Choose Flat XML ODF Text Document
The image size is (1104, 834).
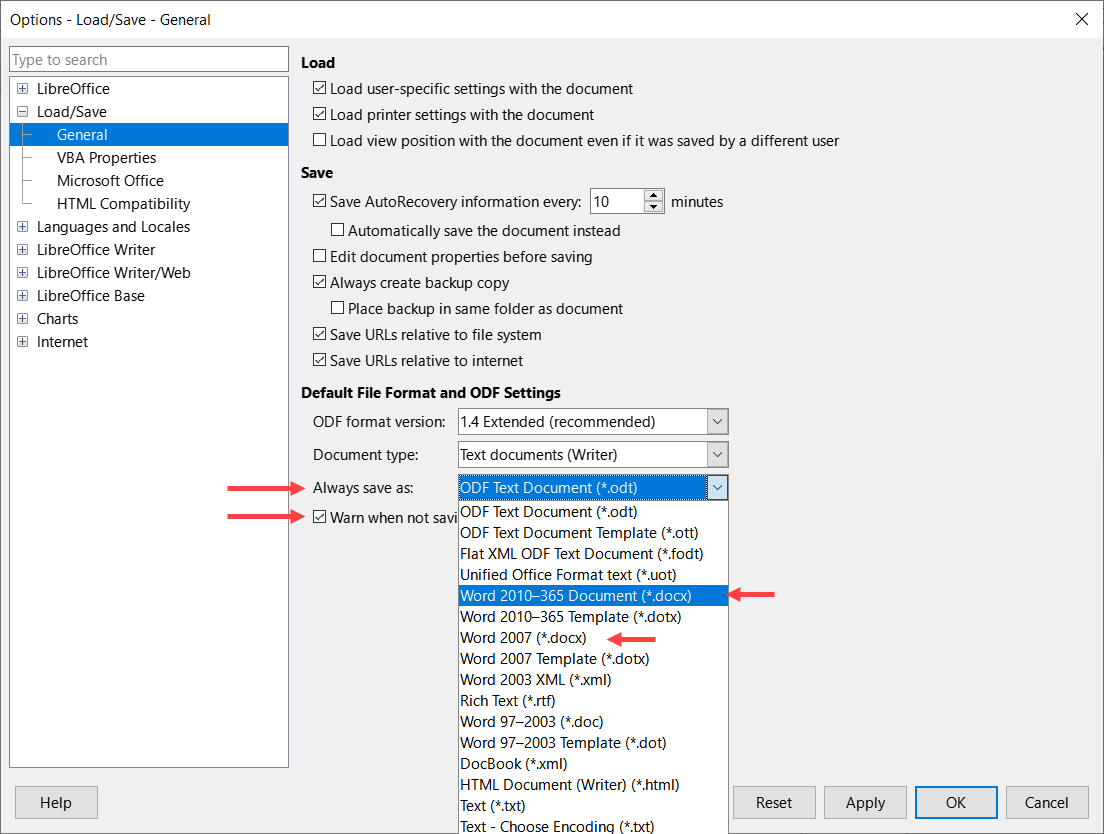[593, 554]
